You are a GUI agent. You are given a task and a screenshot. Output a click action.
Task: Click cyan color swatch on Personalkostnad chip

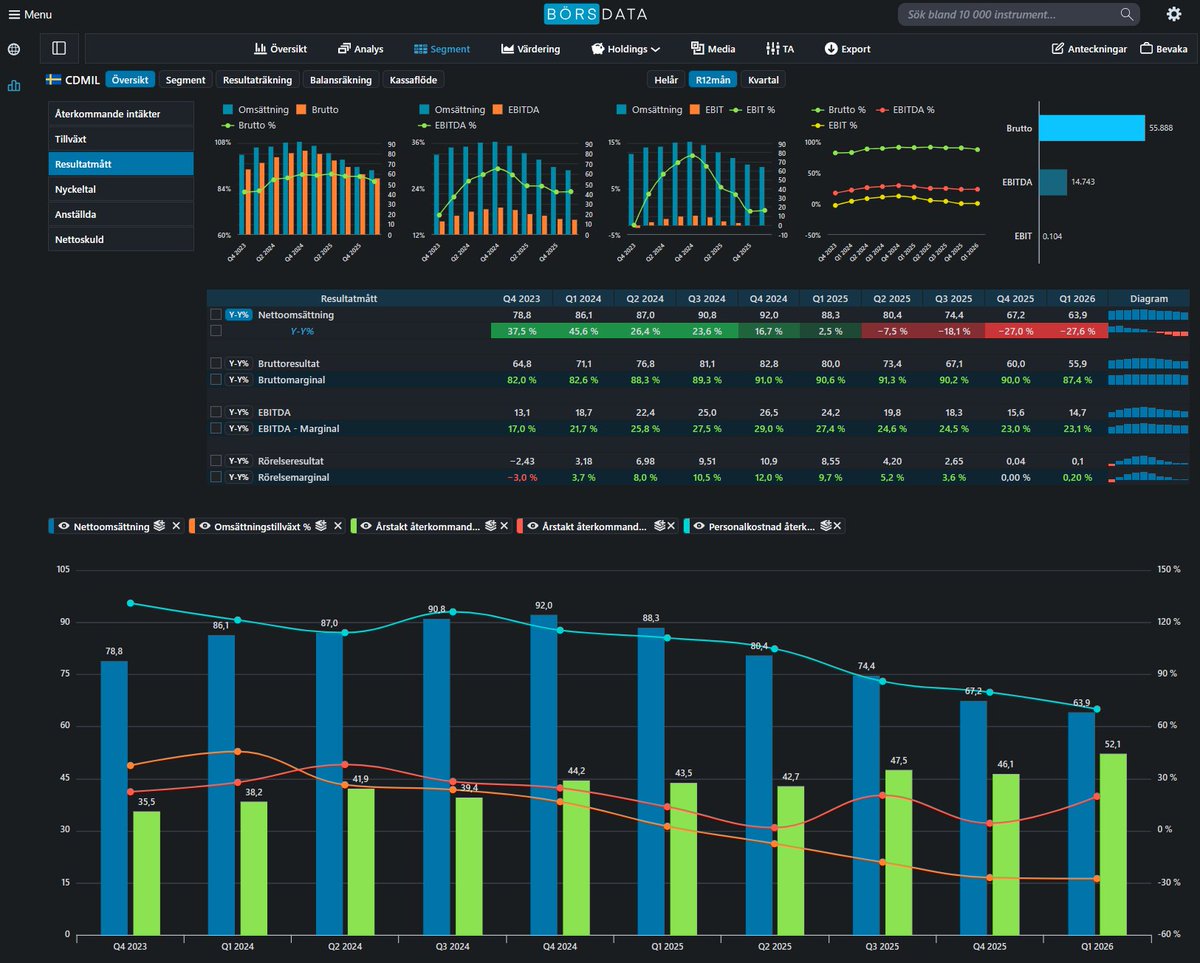[x=686, y=526]
